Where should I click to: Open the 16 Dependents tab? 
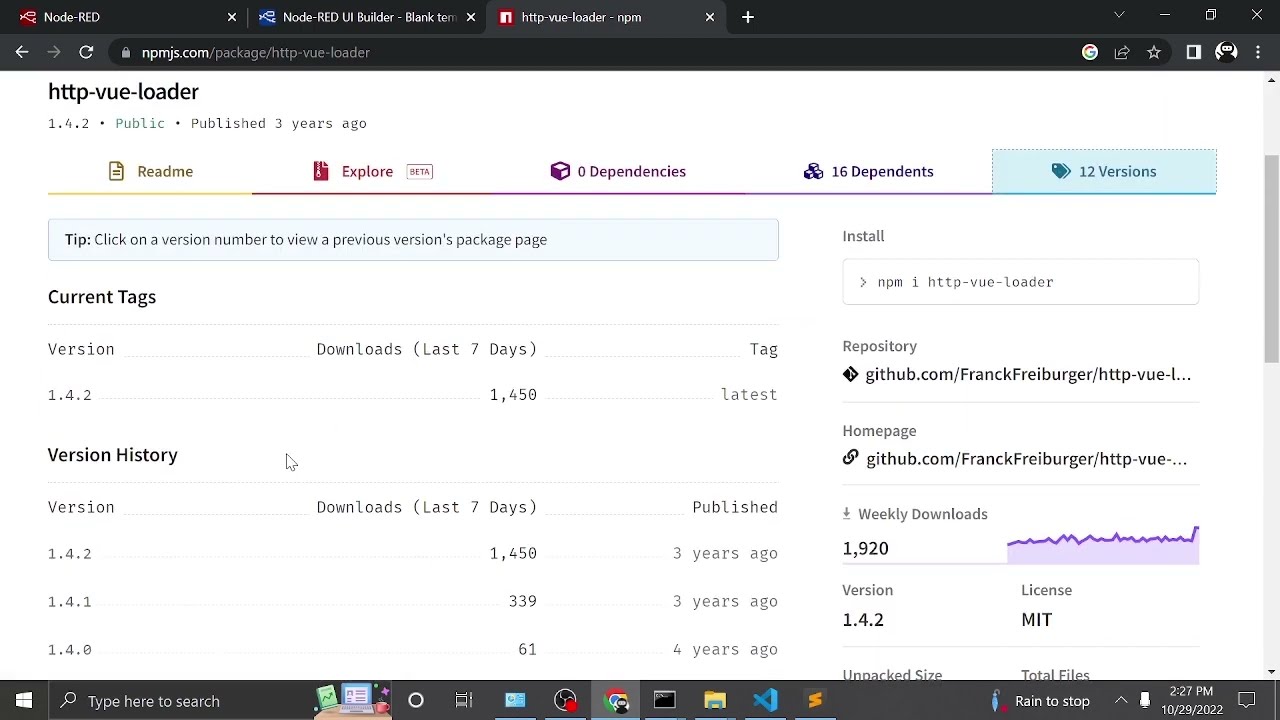[x=868, y=171]
